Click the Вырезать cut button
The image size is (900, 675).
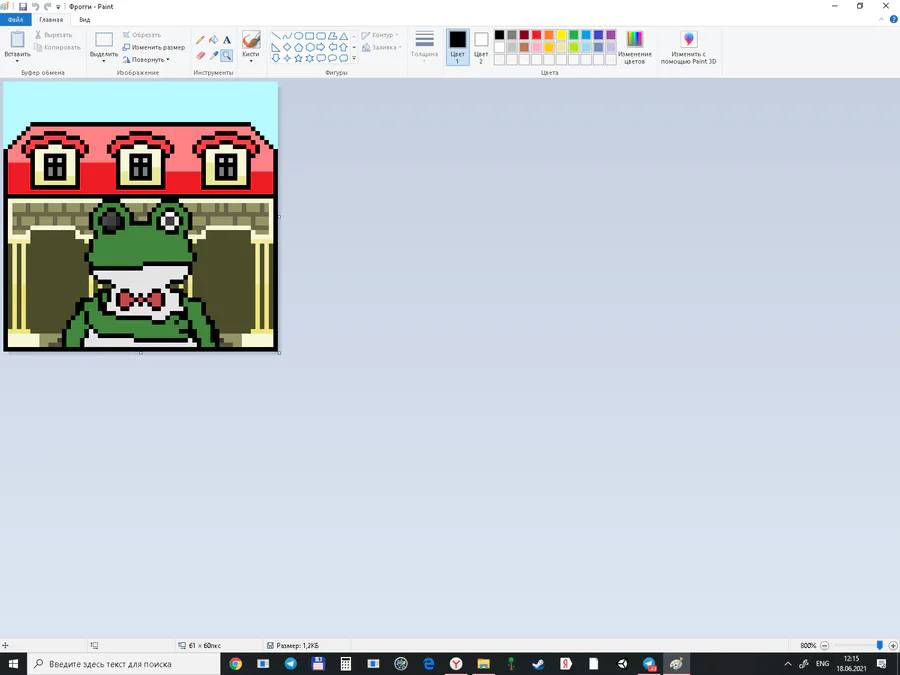53,35
